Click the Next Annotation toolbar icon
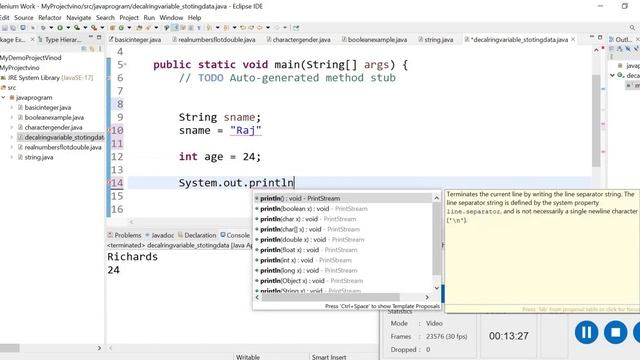This screenshot has height=360, width=640. (209, 28)
